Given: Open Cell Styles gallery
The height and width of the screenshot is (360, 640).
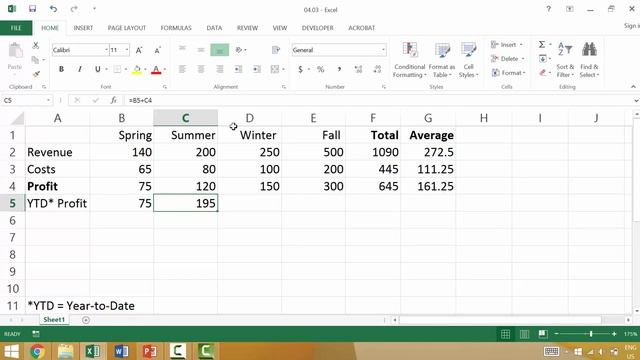Looking at the screenshot, I should [x=468, y=60].
